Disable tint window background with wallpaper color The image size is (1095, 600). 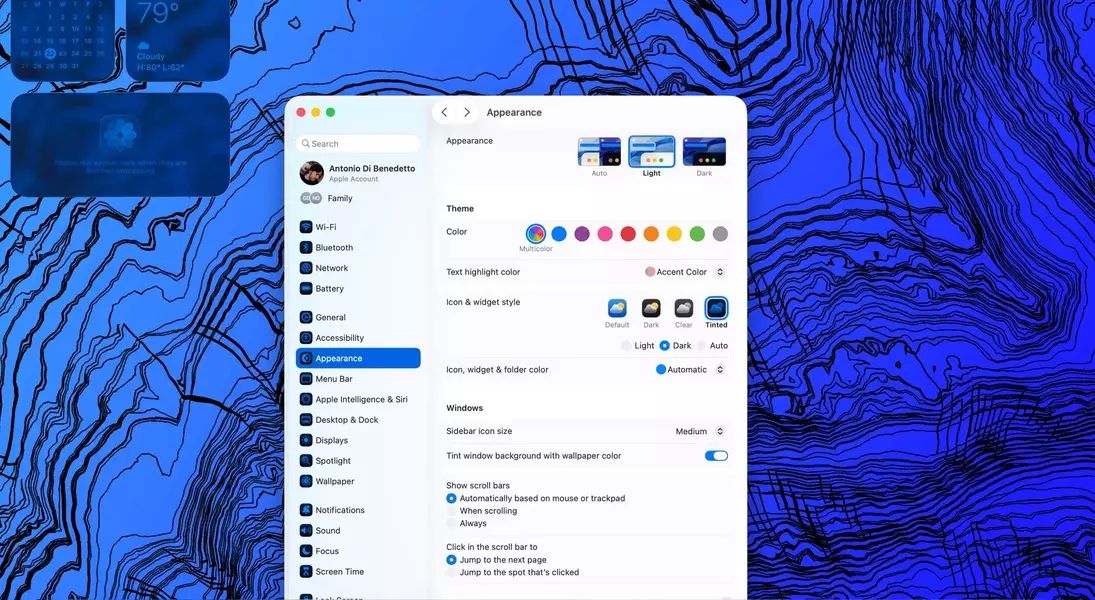716,456
